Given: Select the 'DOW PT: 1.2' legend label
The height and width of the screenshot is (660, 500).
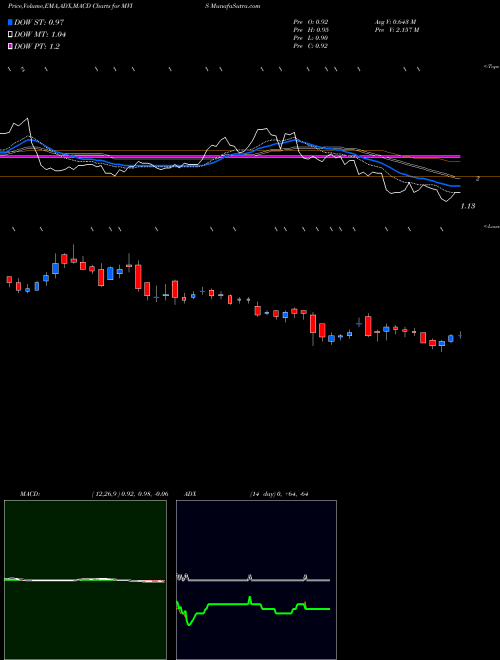Looking at the screenshot, I should (x=37, y=47).
